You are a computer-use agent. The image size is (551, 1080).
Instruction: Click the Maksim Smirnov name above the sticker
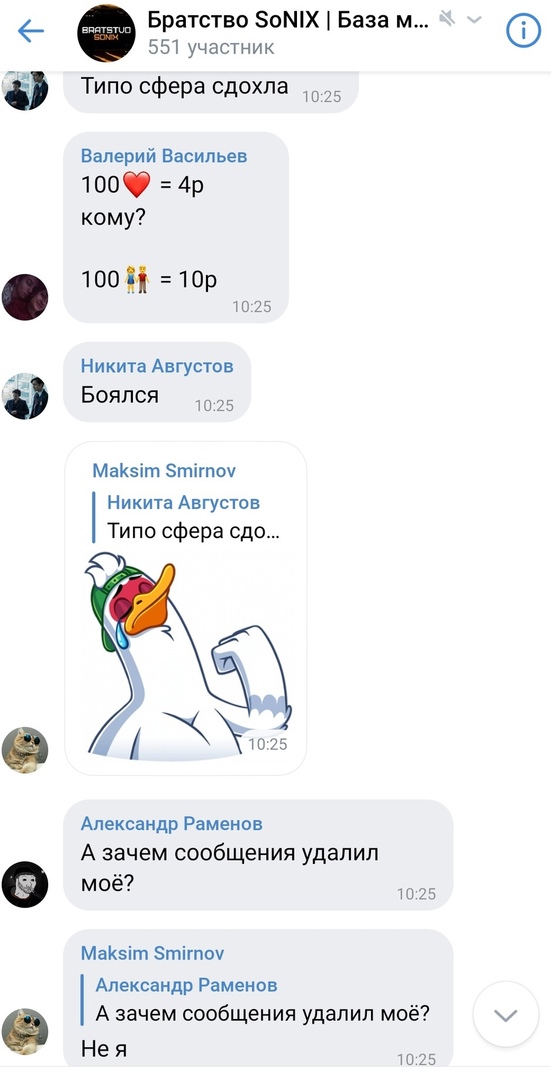(x=164, y=470)
